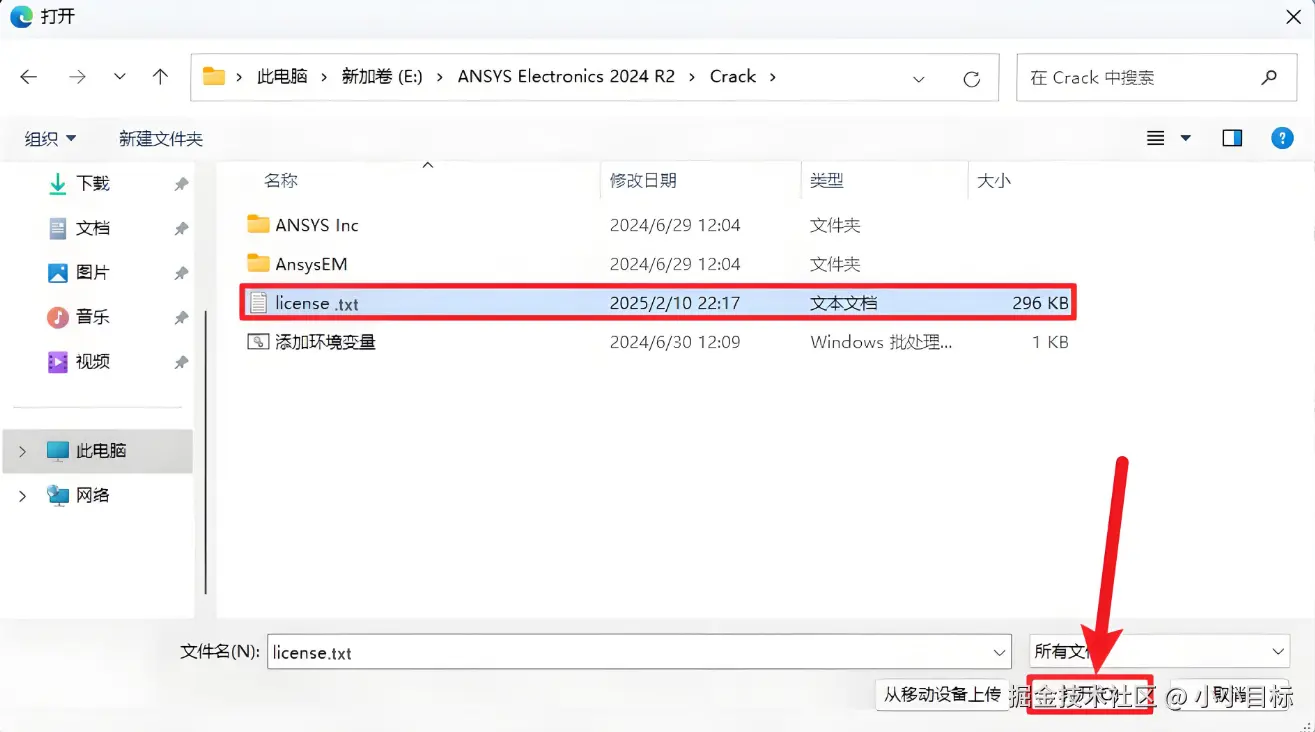This screenshot has width=1315, height=732.
Task: Click the ANSYS Inc folder icon
Action: [x=258, y=224]
